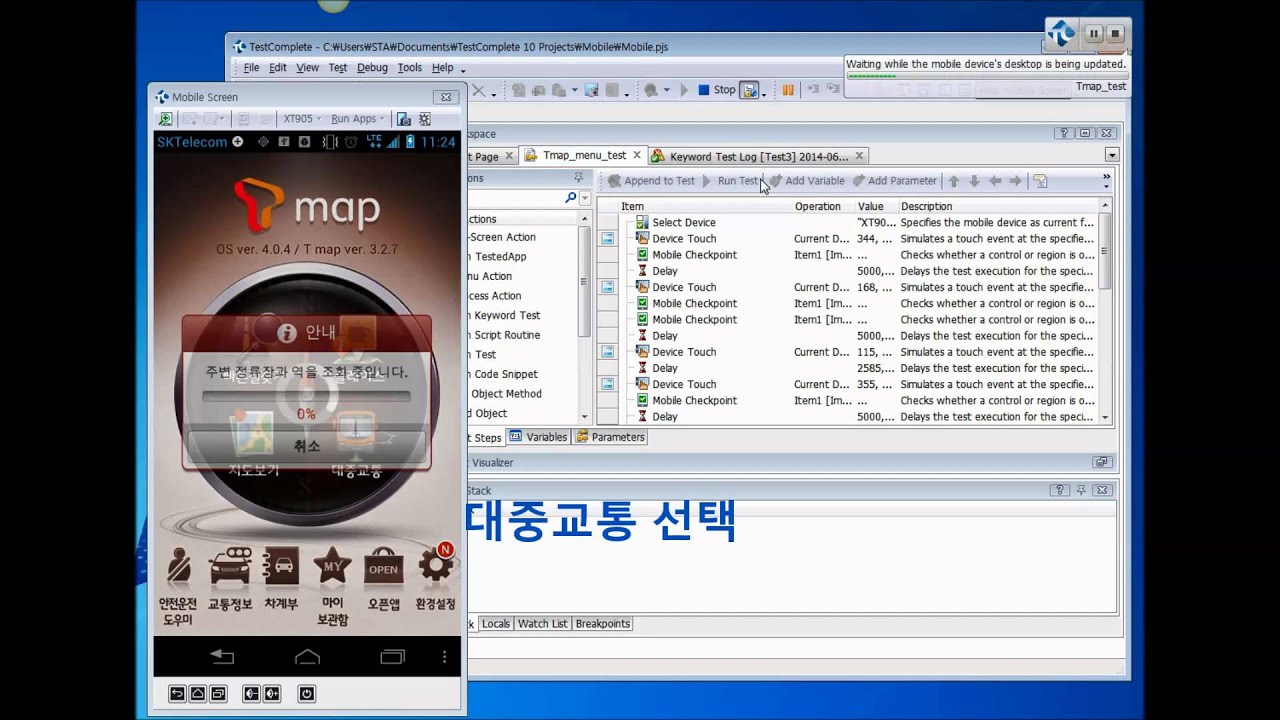This screenshot has width=1280, height=720.
Task: Click the operations search dropdown arrow
Action: (x=585, y=198)
